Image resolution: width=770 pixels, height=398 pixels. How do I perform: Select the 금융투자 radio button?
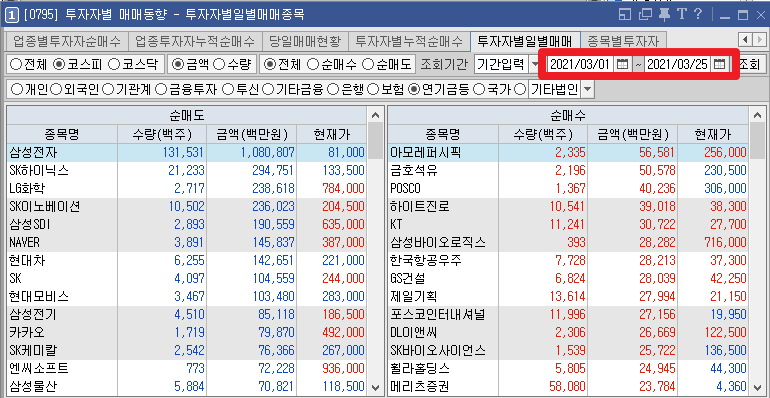[x=160, y=89]
